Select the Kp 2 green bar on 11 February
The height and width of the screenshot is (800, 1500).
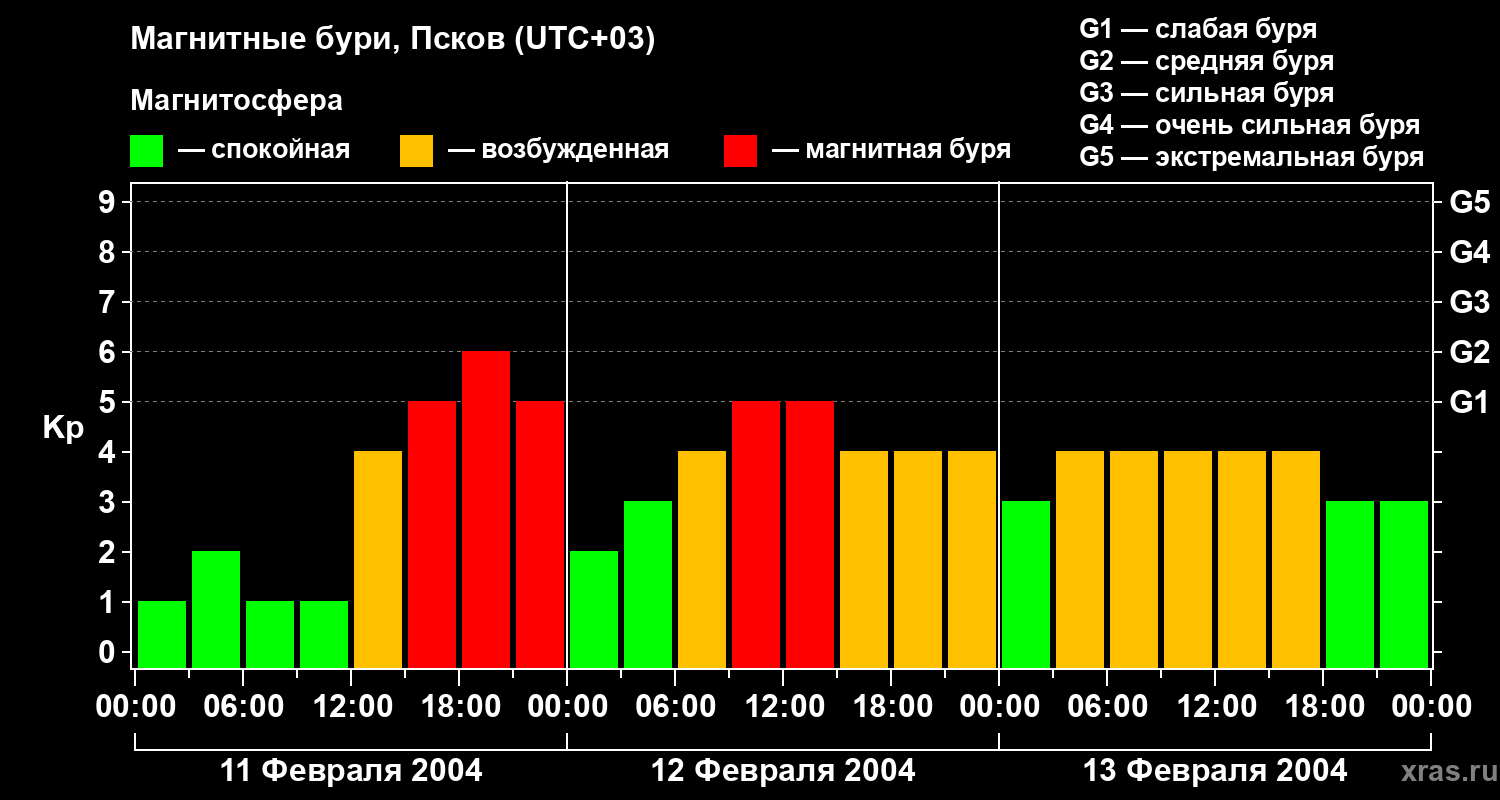point(216,609)
